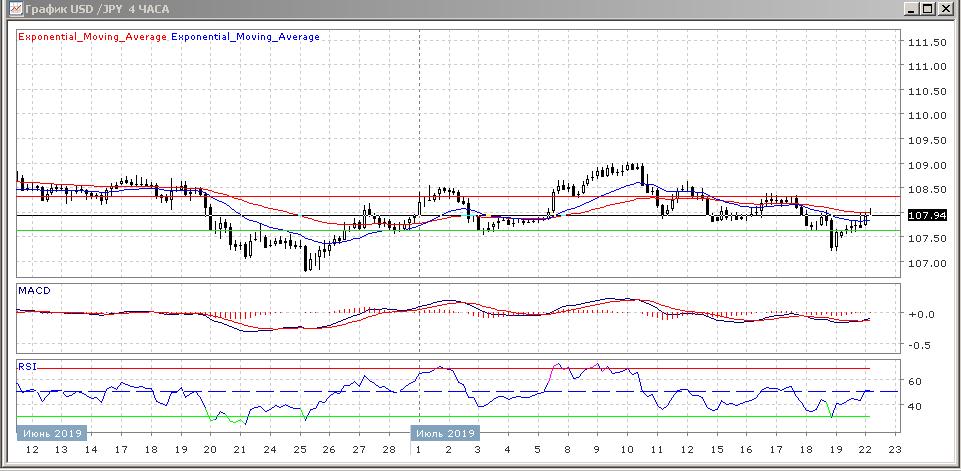Viewport: 961px width, 471px height.
Task: Click the RSI 60 axis label
Action: coord(914,381)
